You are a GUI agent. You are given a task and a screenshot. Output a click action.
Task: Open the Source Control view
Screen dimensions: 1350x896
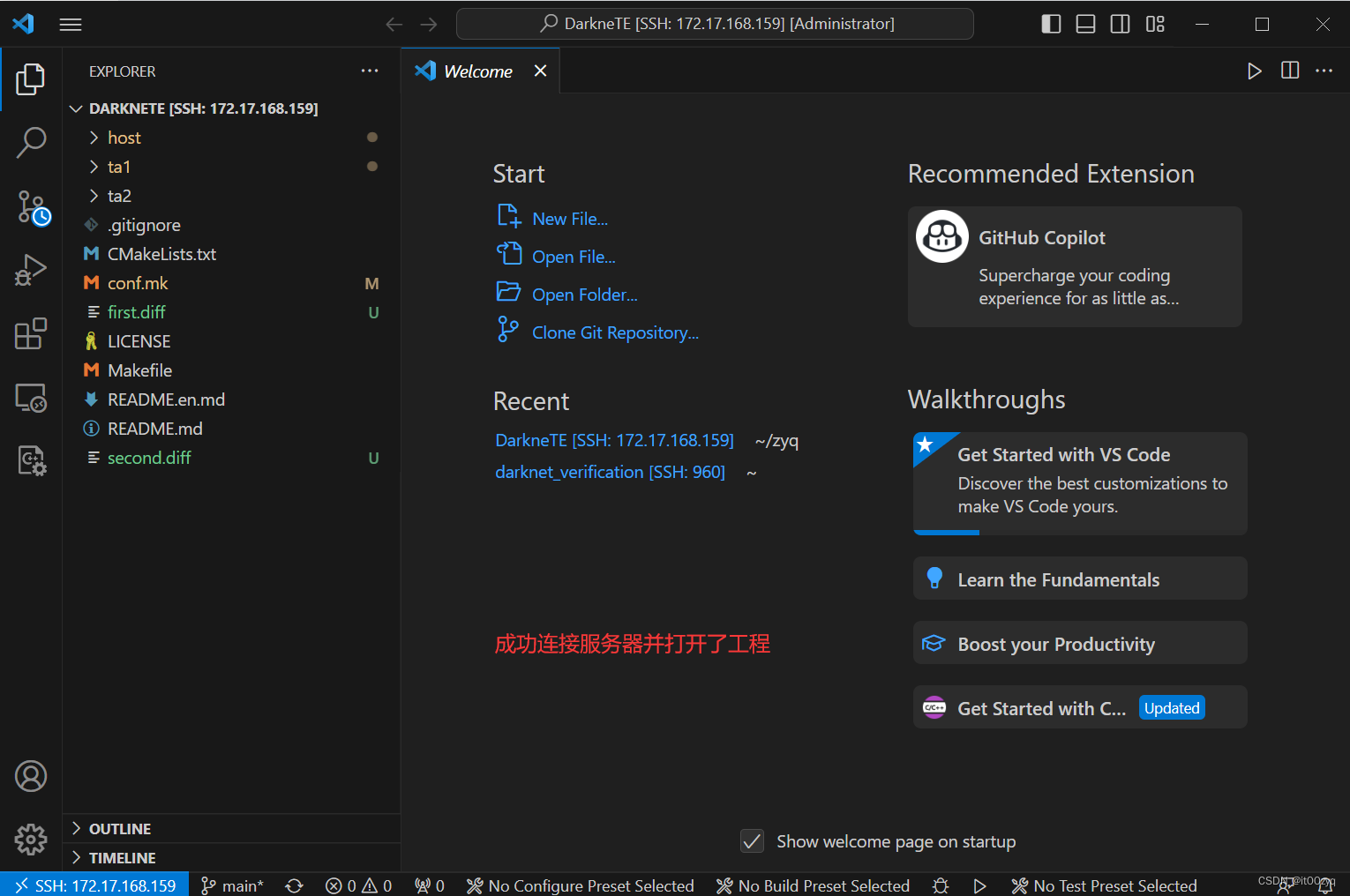pyautogui.click(x=33, y=208)
